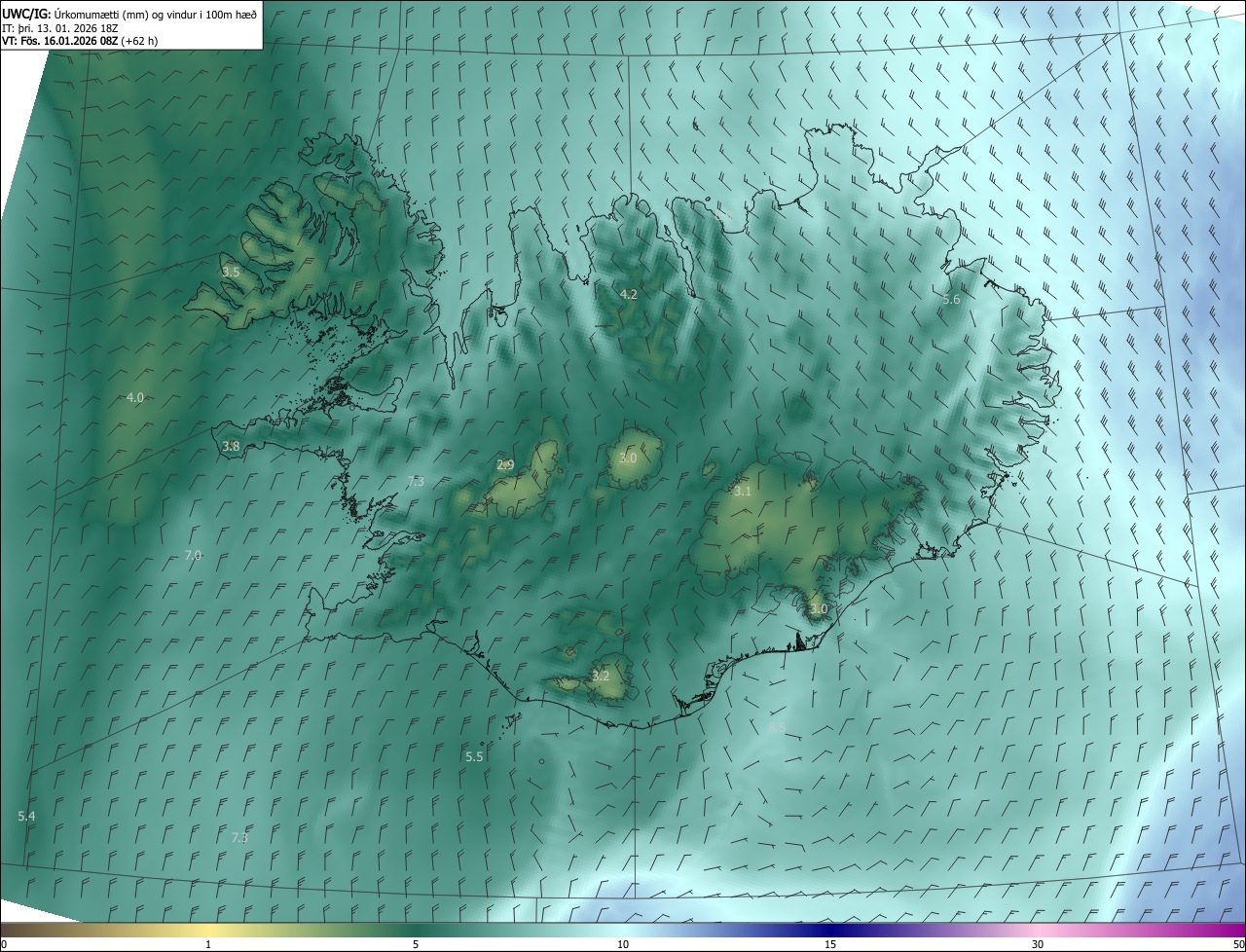Click the 2.9 value on the glacier
The width and height of the screenshot is (1246, 952).
(x=505, y=465)
